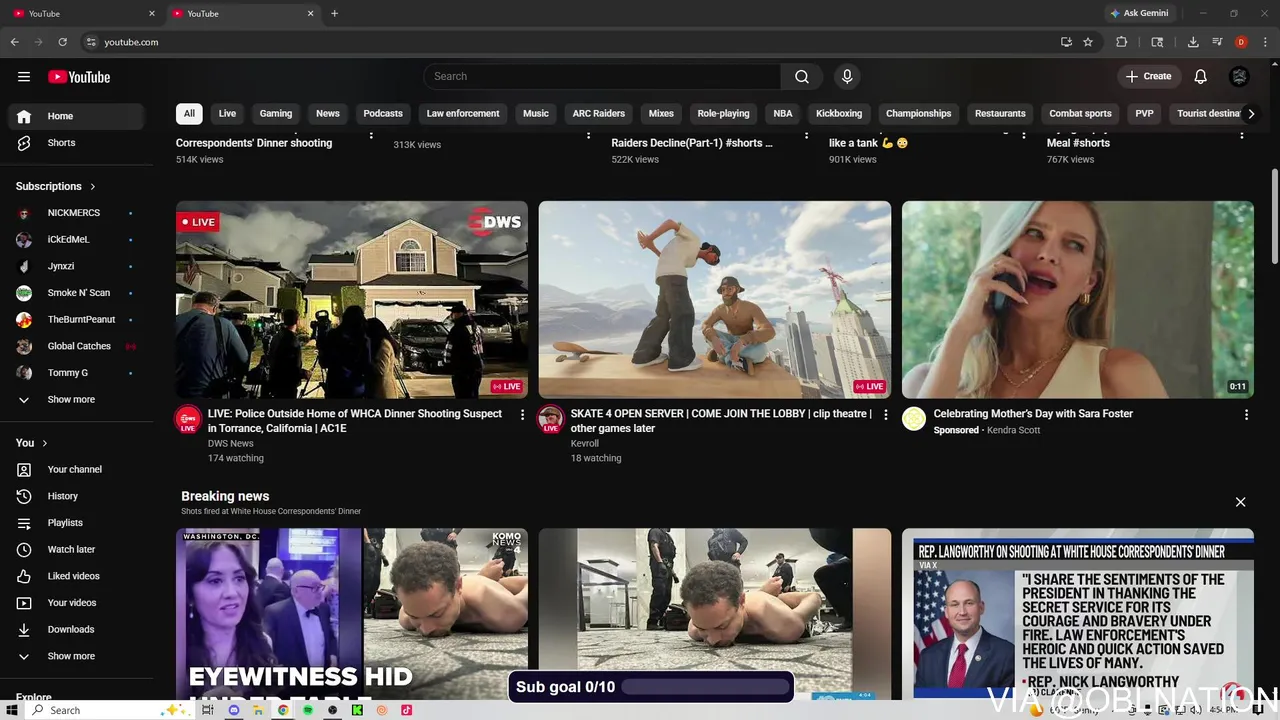Start voice search with the microphone

[847, 76]
